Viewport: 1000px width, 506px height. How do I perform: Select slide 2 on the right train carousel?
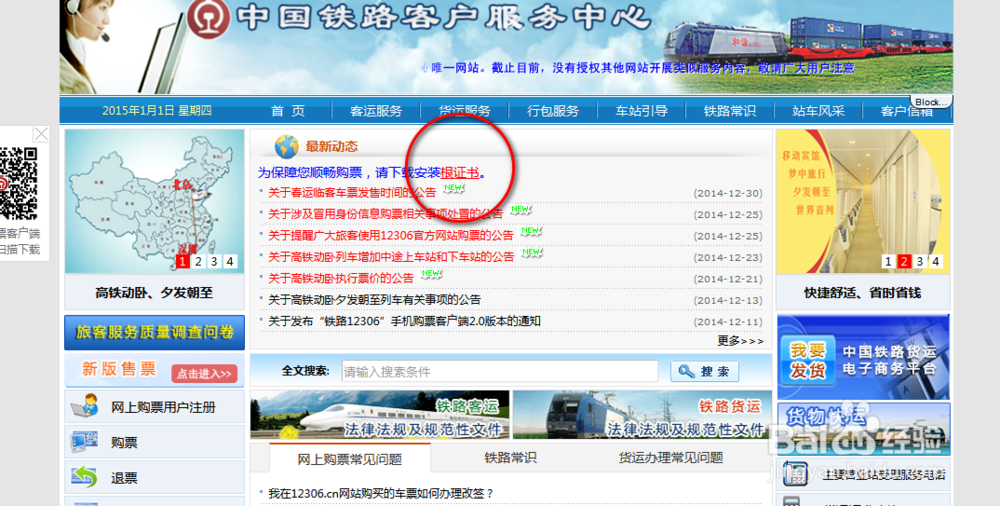click(x=904, y=261)
